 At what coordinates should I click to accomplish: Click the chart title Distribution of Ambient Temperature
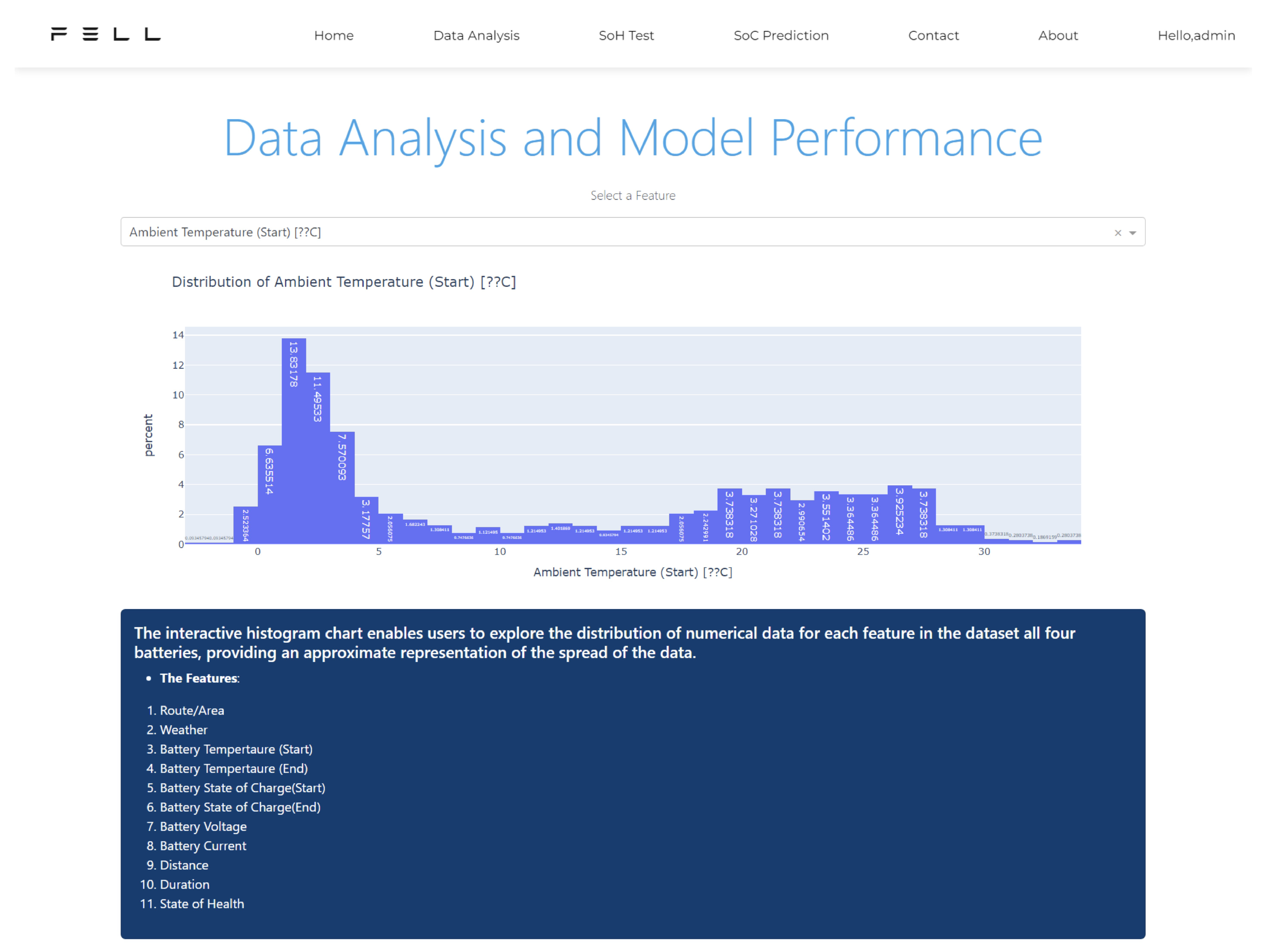(344, 282)
